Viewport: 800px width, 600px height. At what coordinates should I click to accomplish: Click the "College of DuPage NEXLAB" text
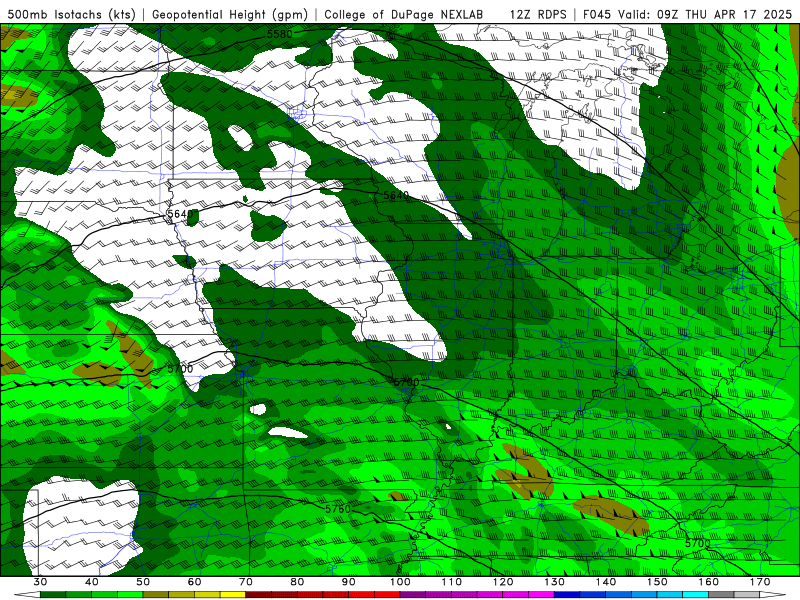[403, 14]
